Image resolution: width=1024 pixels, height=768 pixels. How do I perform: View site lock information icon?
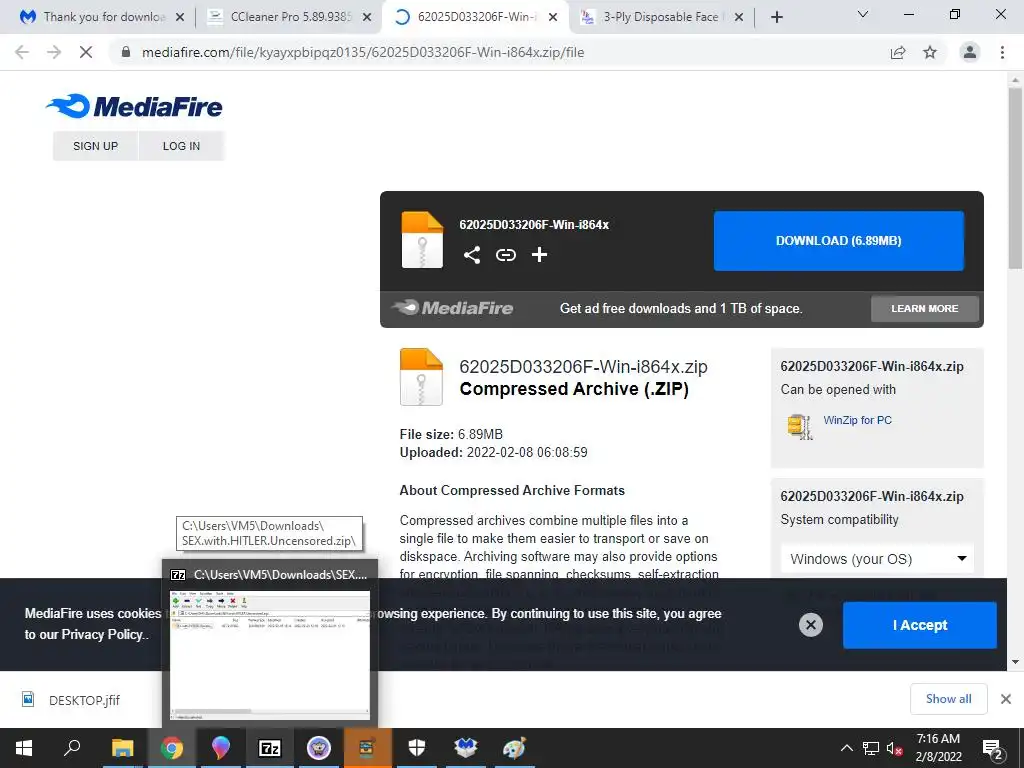point(125,52)
